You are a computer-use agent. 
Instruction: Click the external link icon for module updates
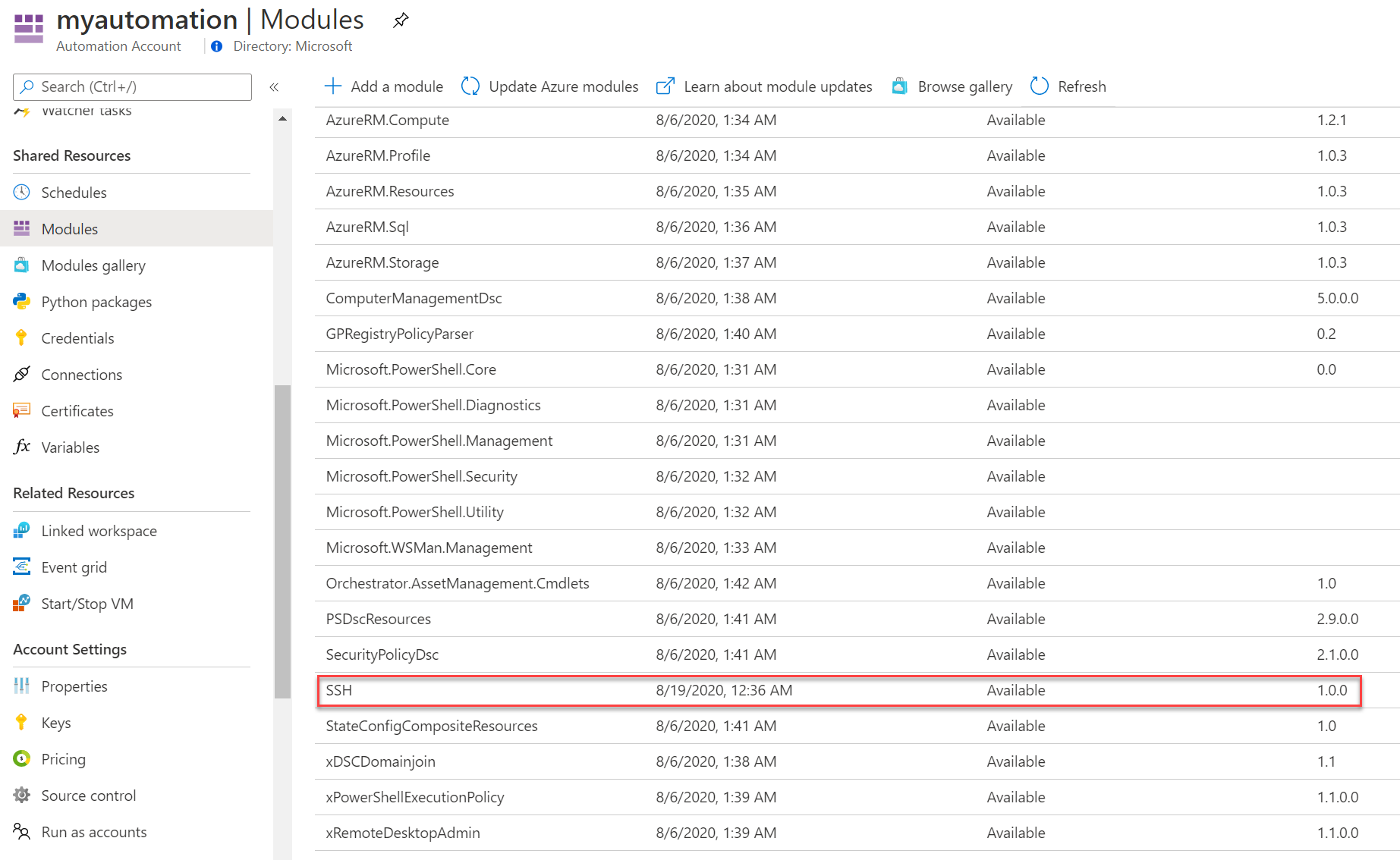(x=665, y=86)
